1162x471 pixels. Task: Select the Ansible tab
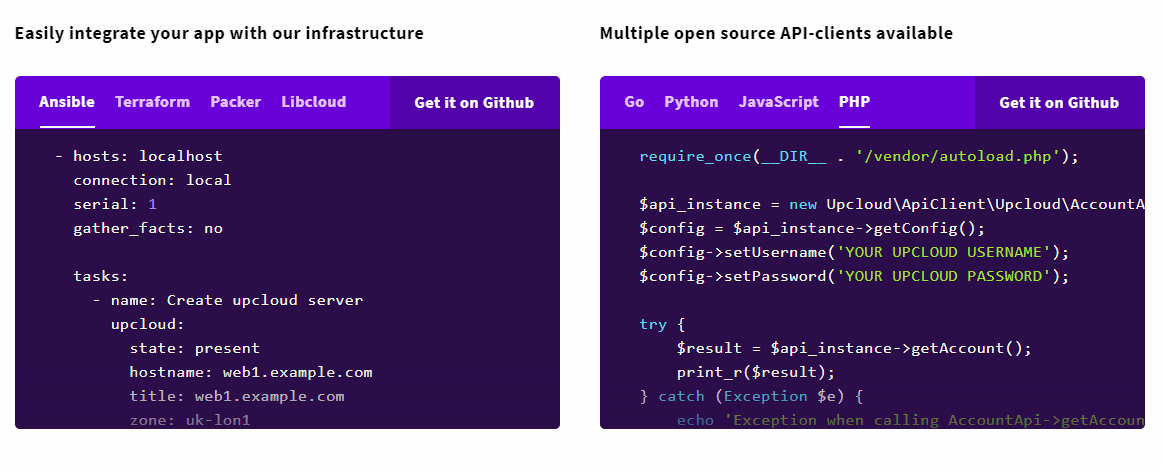[67, 102]
